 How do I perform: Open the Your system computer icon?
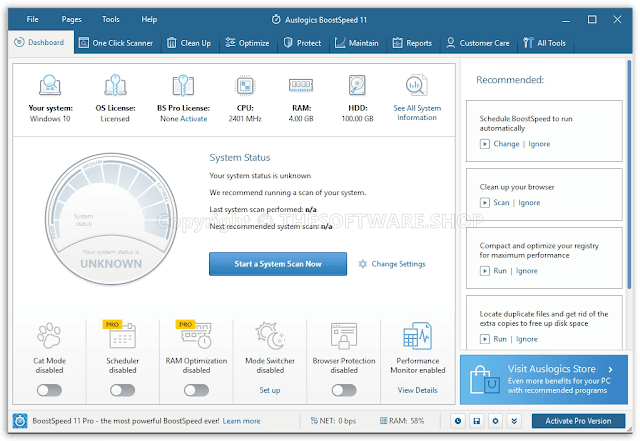coord(50,85)
